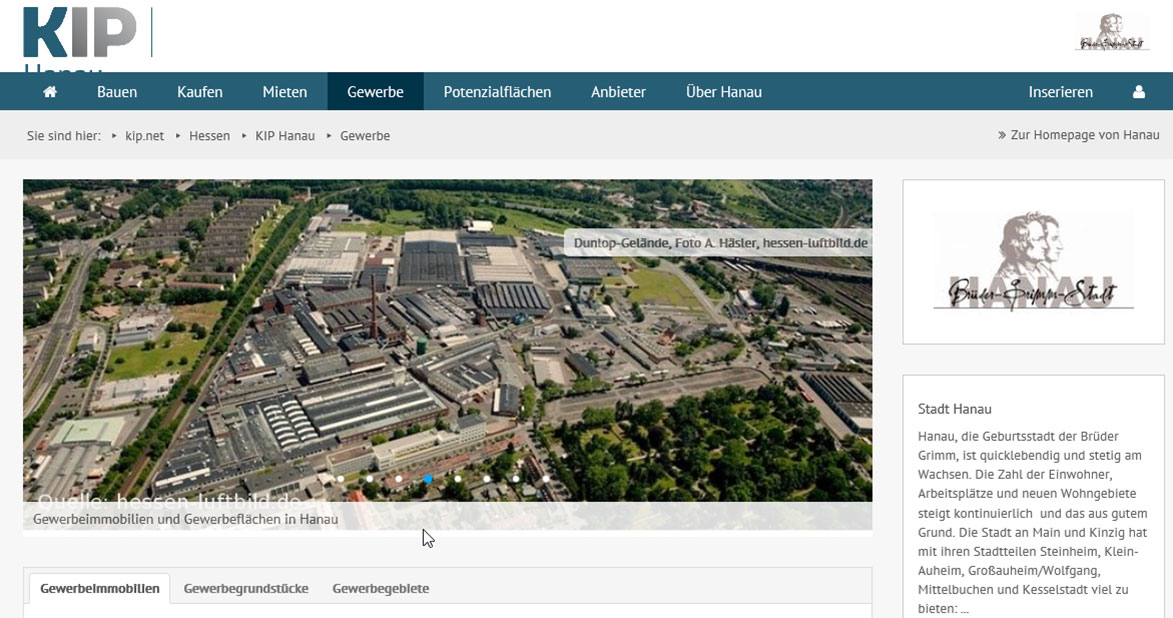The height and width of the screenshot is (618, 1173).
Task: Open the Bauen menu
Action: [117, 92]
